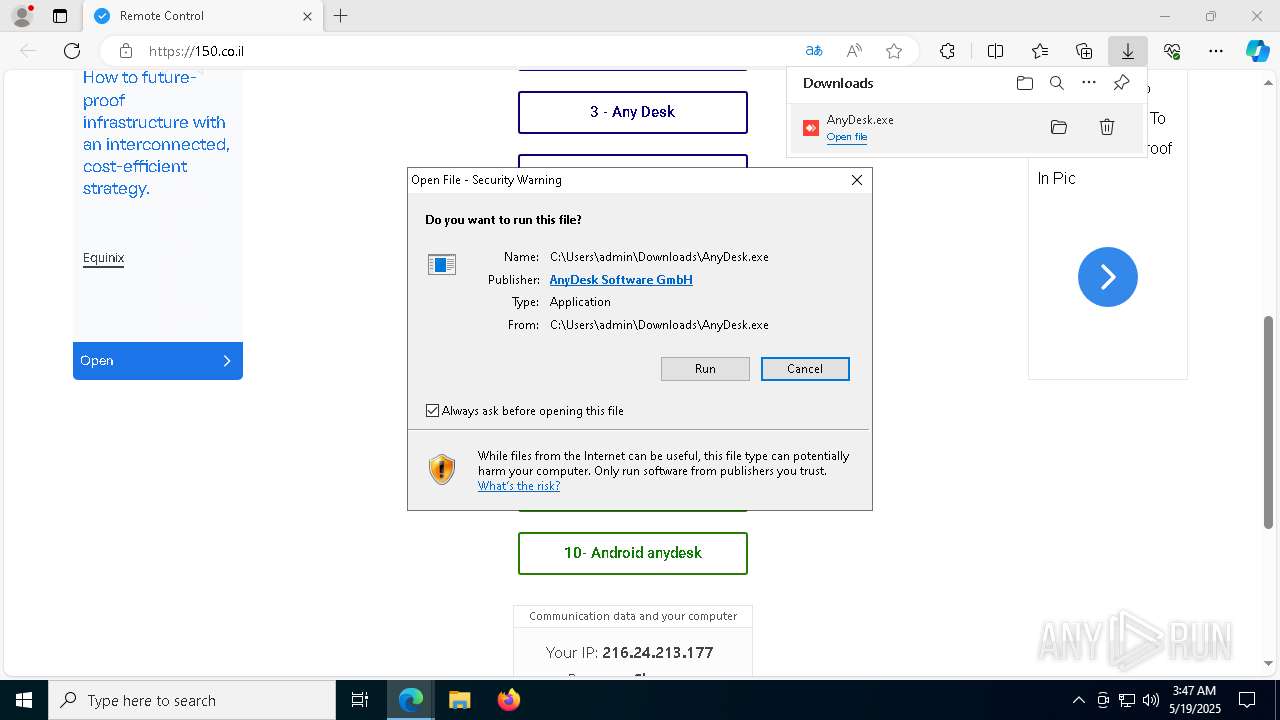Open the Extensions puzzle icon

point(947,51)
